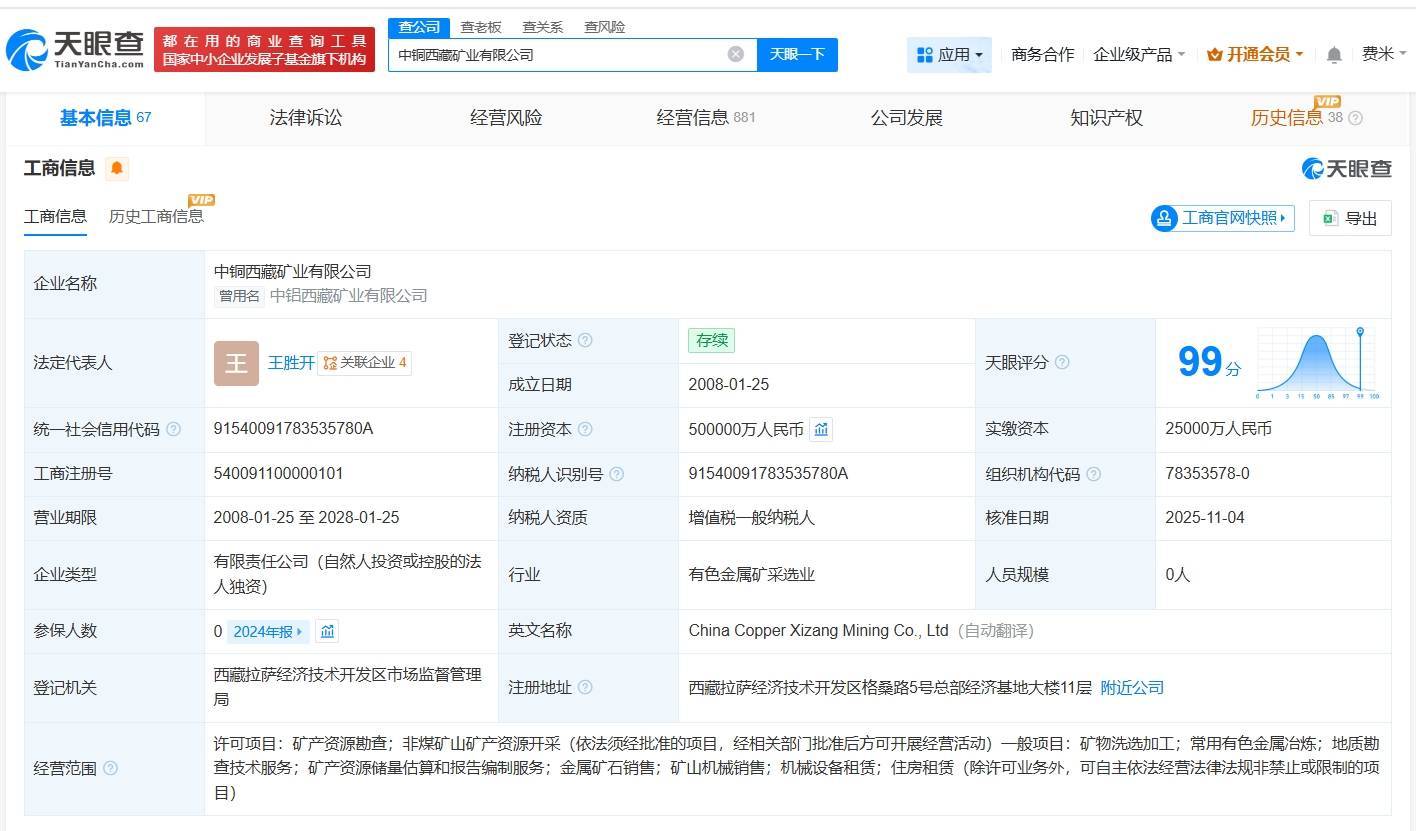1416x831 pixels.
Task: Open the 应用 dropdown
Action: point(948,55)
